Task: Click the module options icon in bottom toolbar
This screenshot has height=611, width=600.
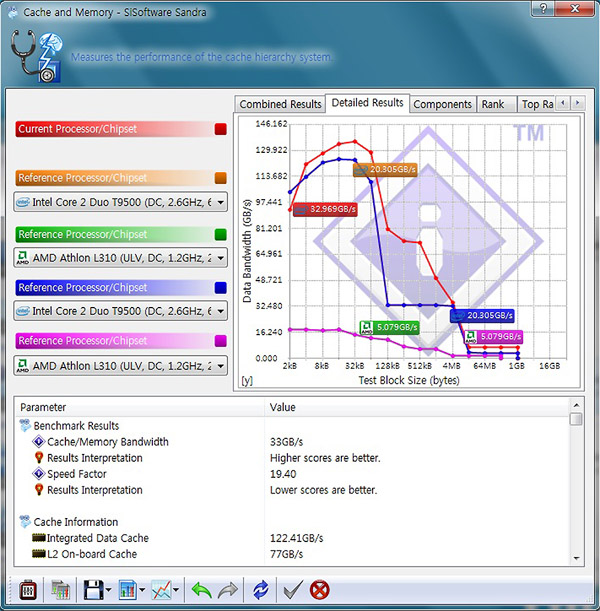Action: (x=28, y=590)
